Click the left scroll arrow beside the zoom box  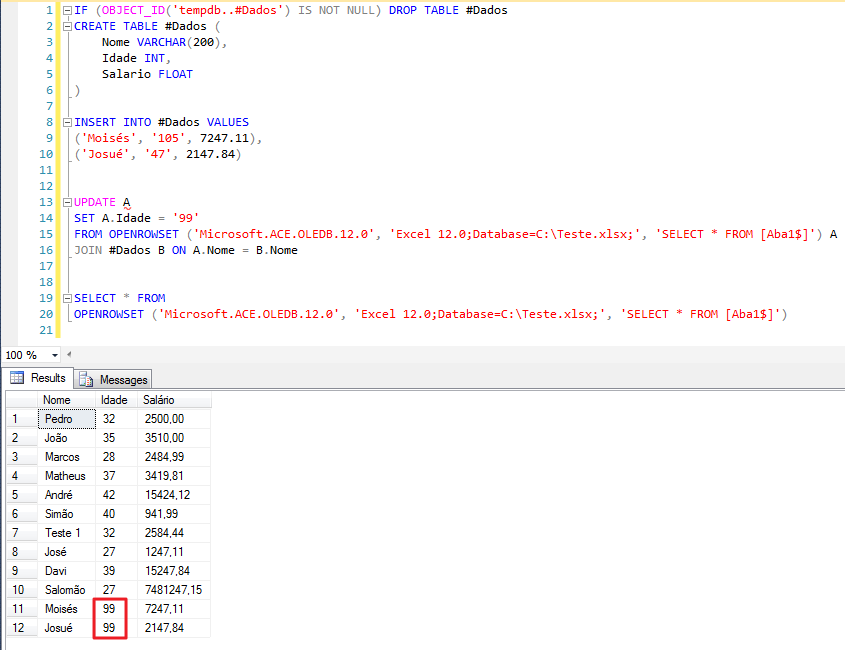pos(68,355)
